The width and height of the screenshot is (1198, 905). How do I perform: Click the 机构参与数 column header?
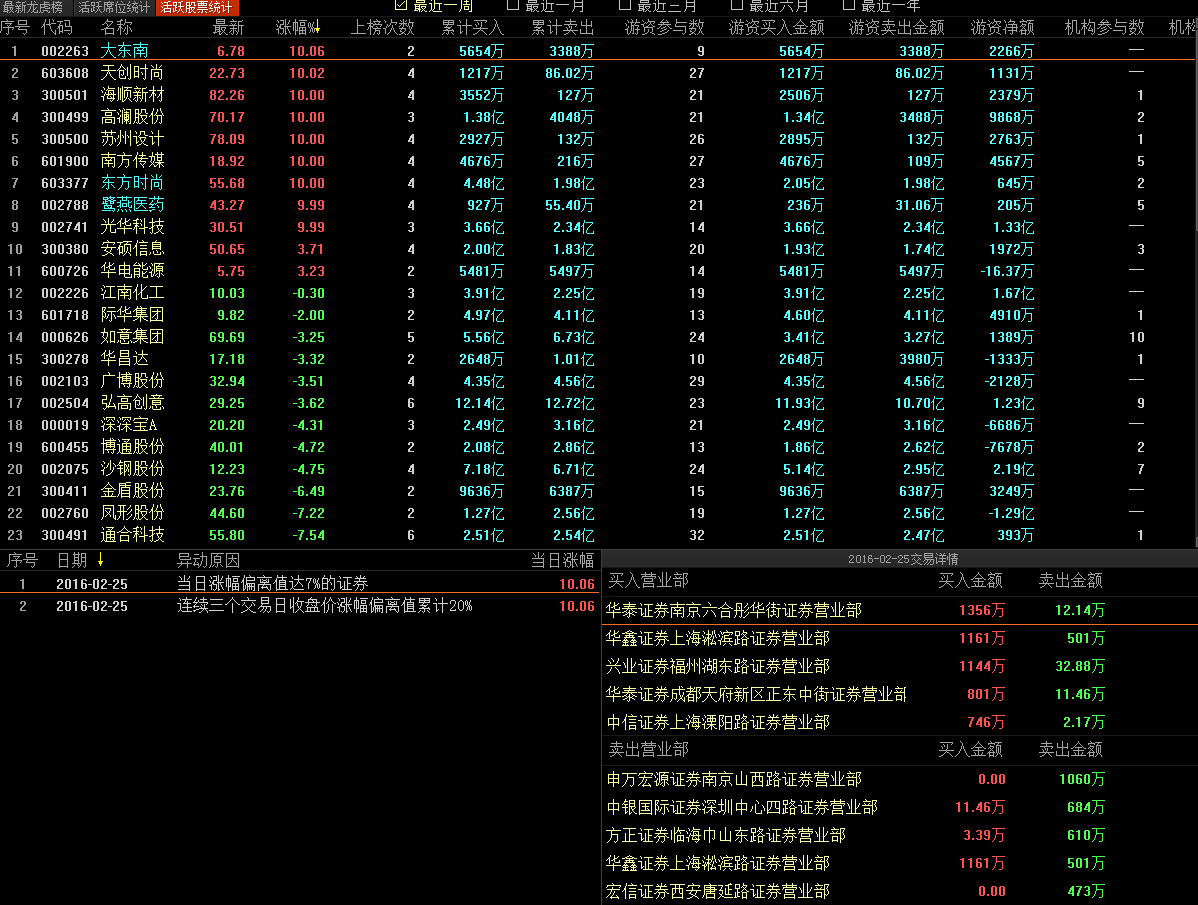click(1105, 27)
